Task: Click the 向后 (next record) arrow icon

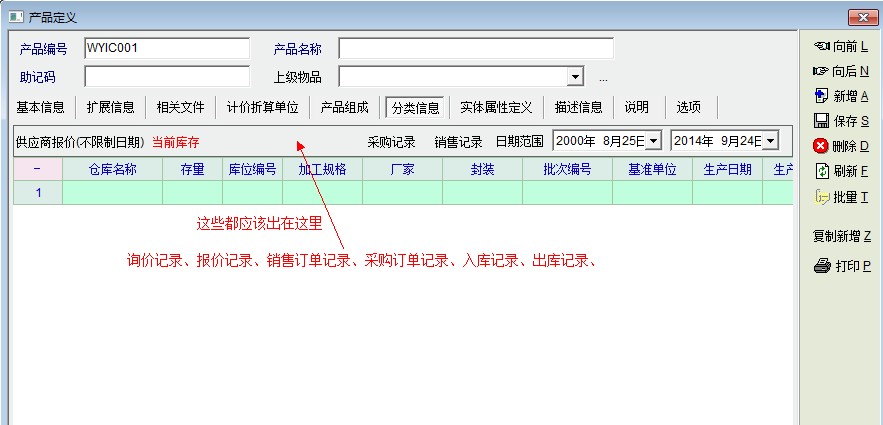Action: pos(821,71)
